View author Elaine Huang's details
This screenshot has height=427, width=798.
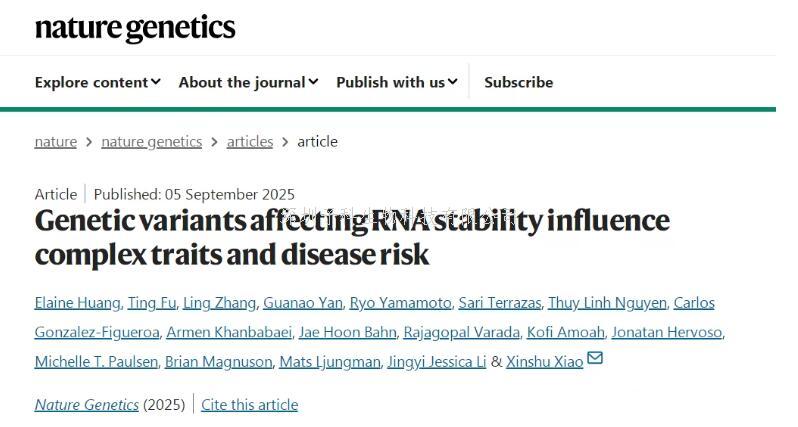[78, 302]
